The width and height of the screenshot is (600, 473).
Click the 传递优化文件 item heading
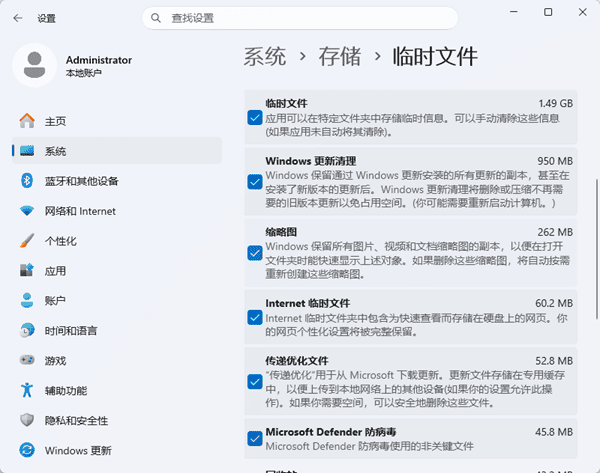[x=297, y=360]
